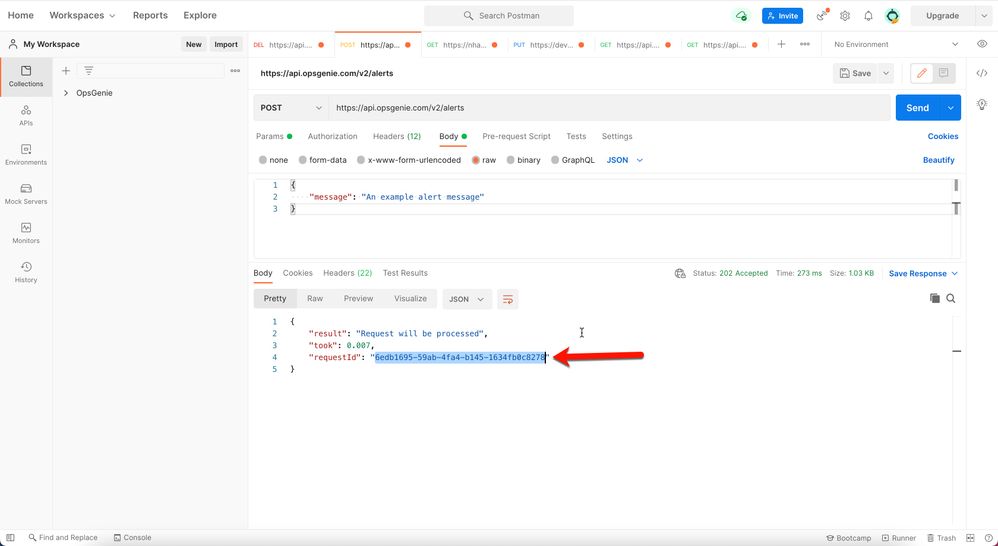998x546 pixels.
Task: Select the binary body radio option
Action: [x=510, y=160]
